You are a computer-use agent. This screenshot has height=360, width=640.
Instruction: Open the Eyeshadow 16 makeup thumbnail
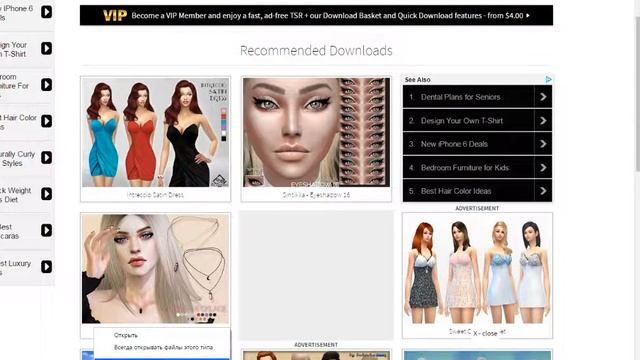[x=316, y=133]
